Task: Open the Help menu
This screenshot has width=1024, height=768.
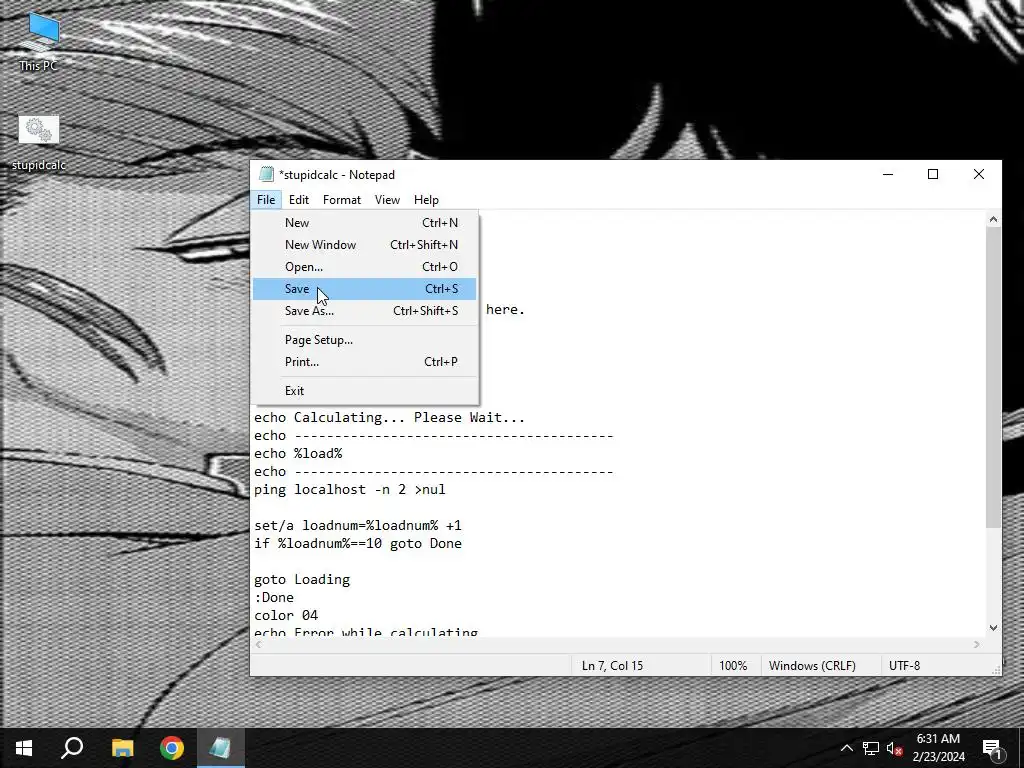Action: tap(426, 200)
